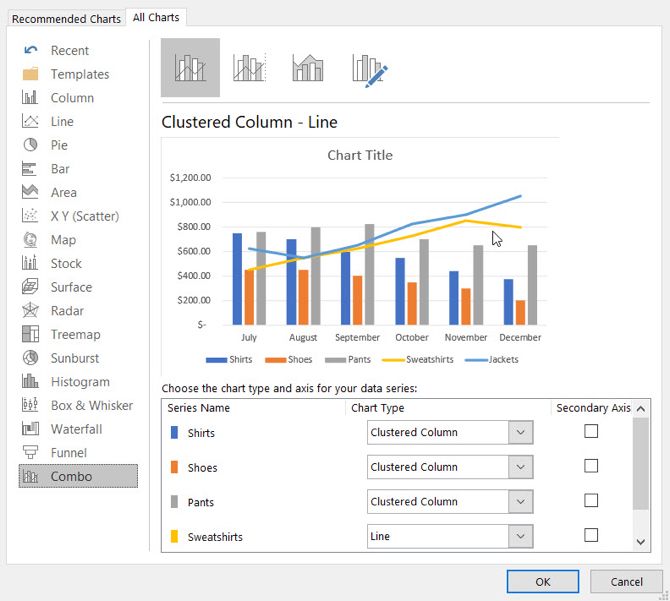Image resolution: width=670 pixels, height=601 pixels.
Task: Expand the Pants chart type dropdown
Action: pyautogui.click(x=520, y=501)
